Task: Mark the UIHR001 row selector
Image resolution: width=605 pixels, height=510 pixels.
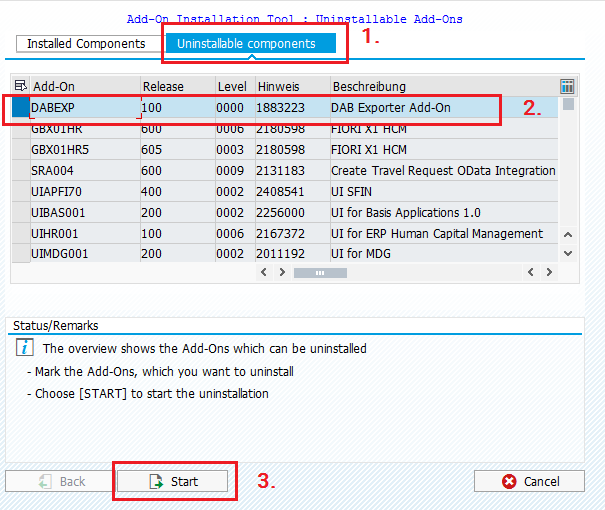Action: click(20, 233)
